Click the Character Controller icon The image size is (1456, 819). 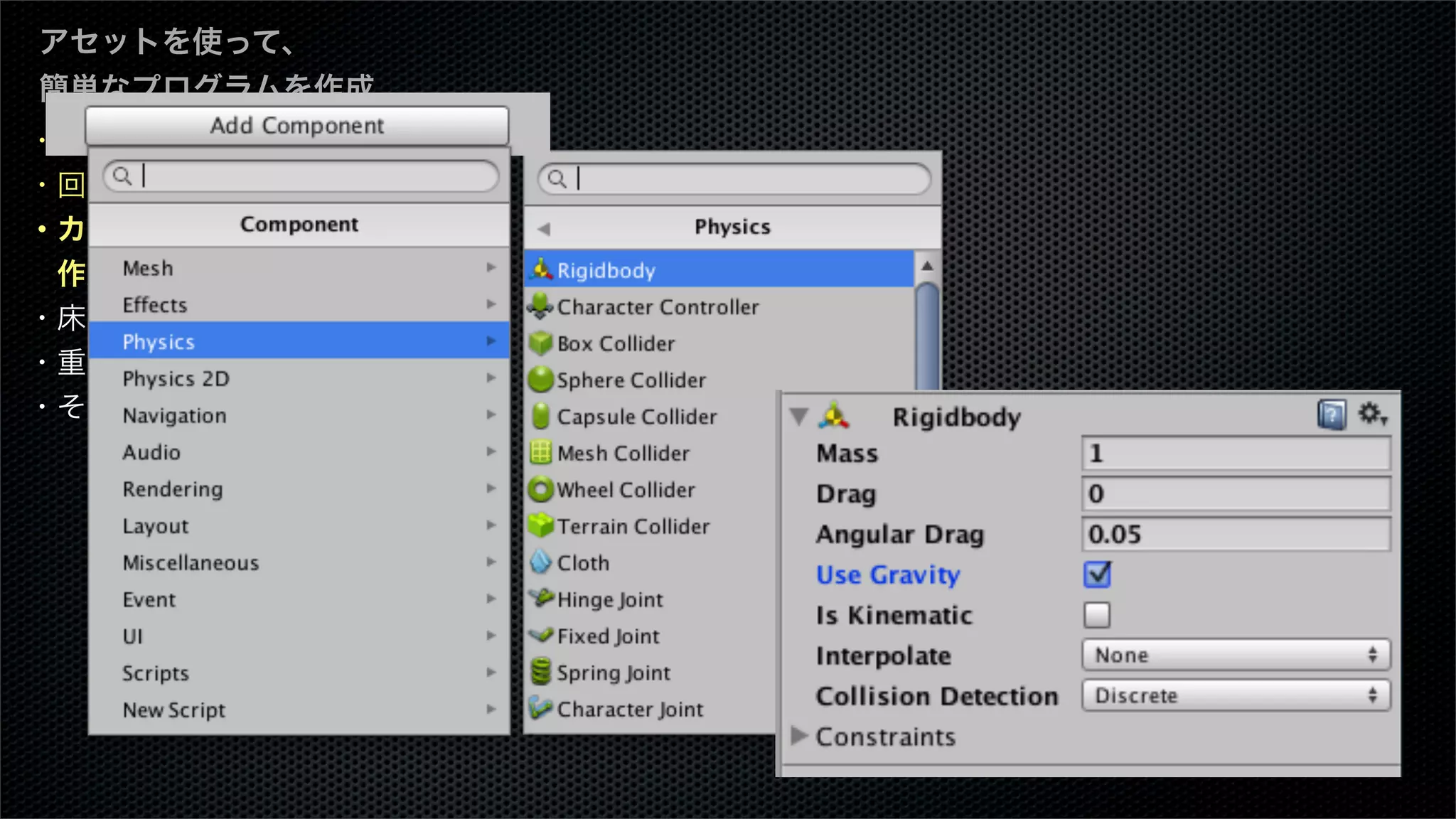coord(540,306)
